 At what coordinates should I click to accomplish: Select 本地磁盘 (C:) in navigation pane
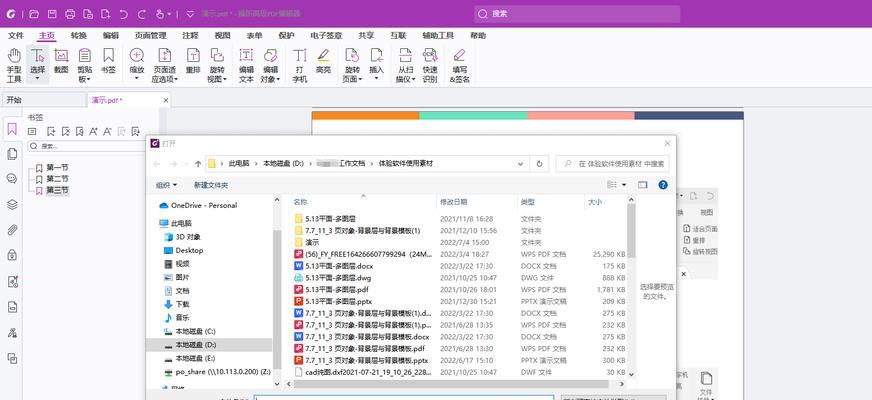pos(195,332)
